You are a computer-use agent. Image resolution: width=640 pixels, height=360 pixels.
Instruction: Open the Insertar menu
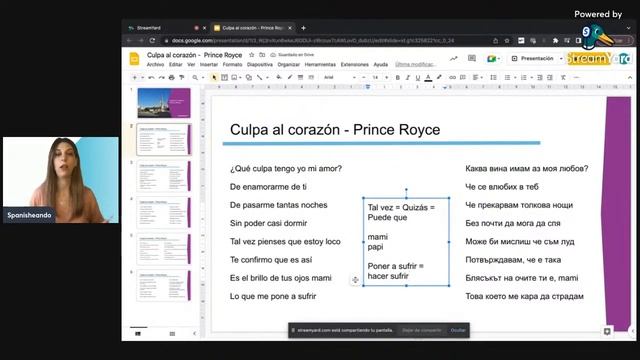(209, 64)
